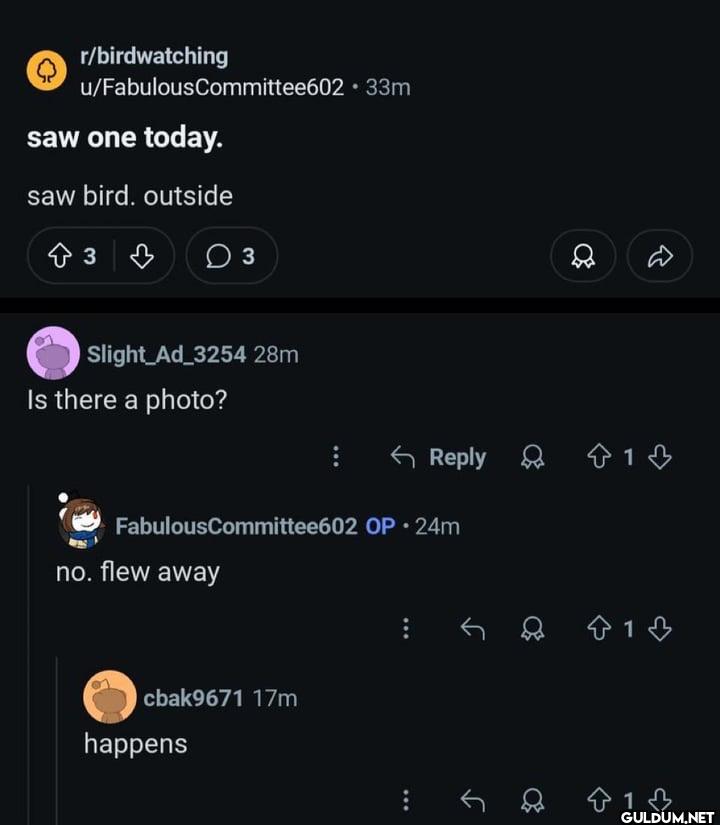Open more options on Slight_Ad_3254's comment
The image size is (720, 825).
coord(336,457)
